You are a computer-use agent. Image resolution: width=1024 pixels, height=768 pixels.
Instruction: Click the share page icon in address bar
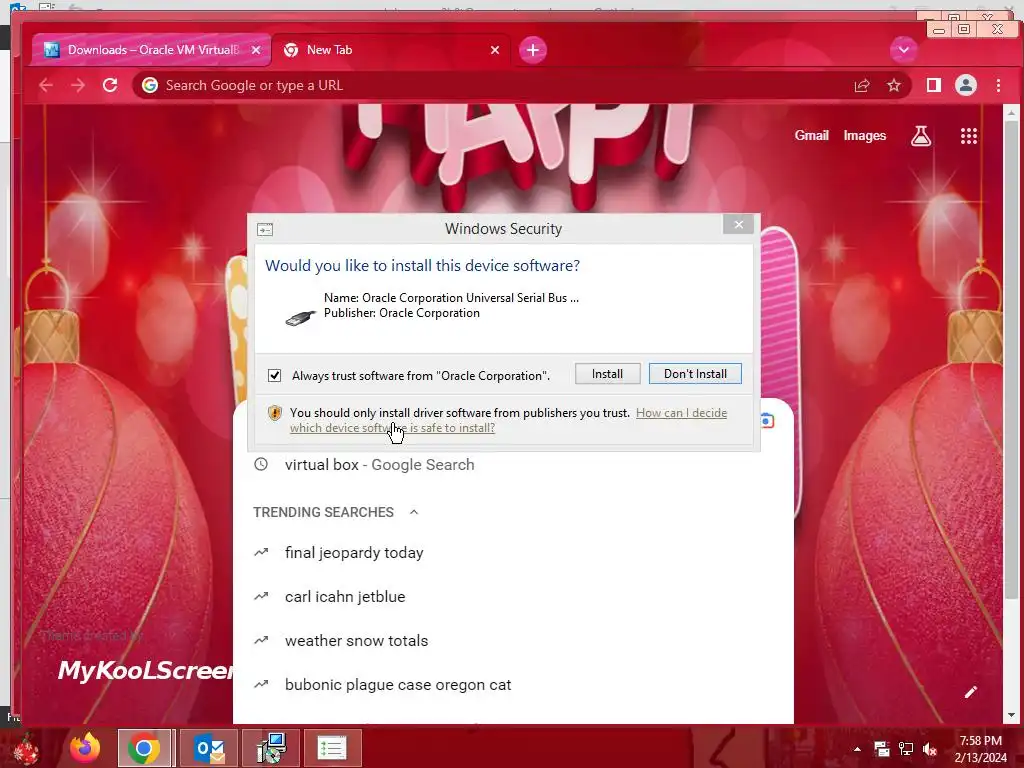(x=862, y=85)
